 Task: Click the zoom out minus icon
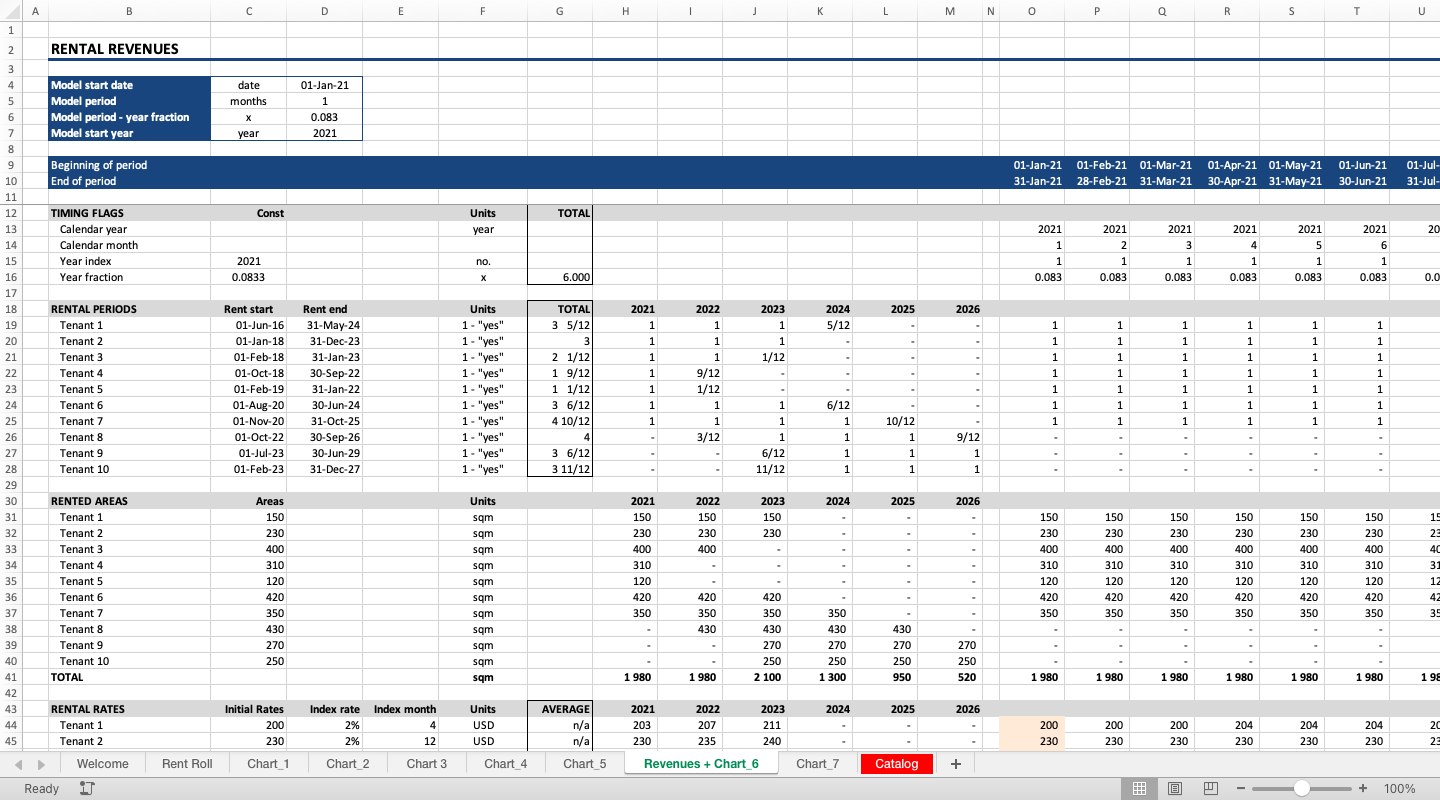click(1241, 788)
